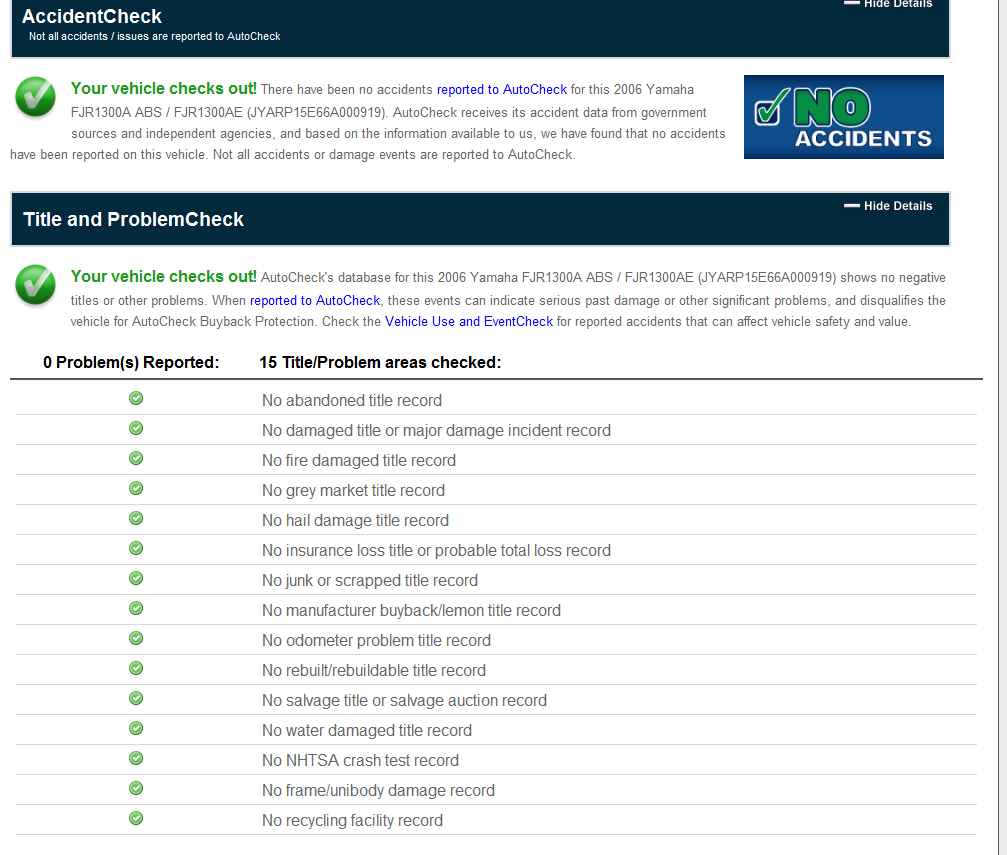The width and height of the screenshot is (1007, 855).
Task: Select 'No NHTSA crash test record' text
Action: coord(360,761)
